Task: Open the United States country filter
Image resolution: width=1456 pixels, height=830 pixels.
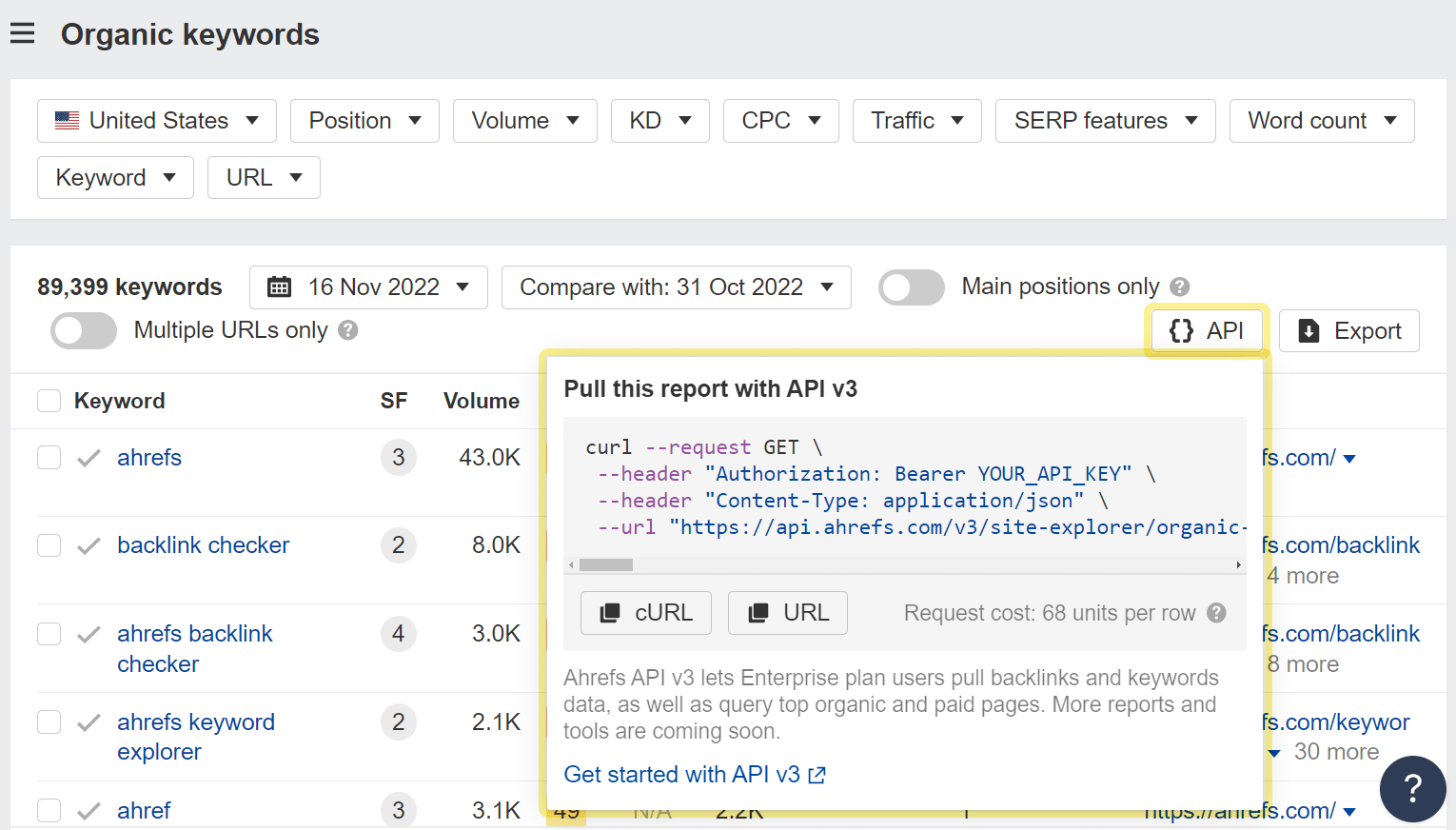Action: [x=155, y=120]
